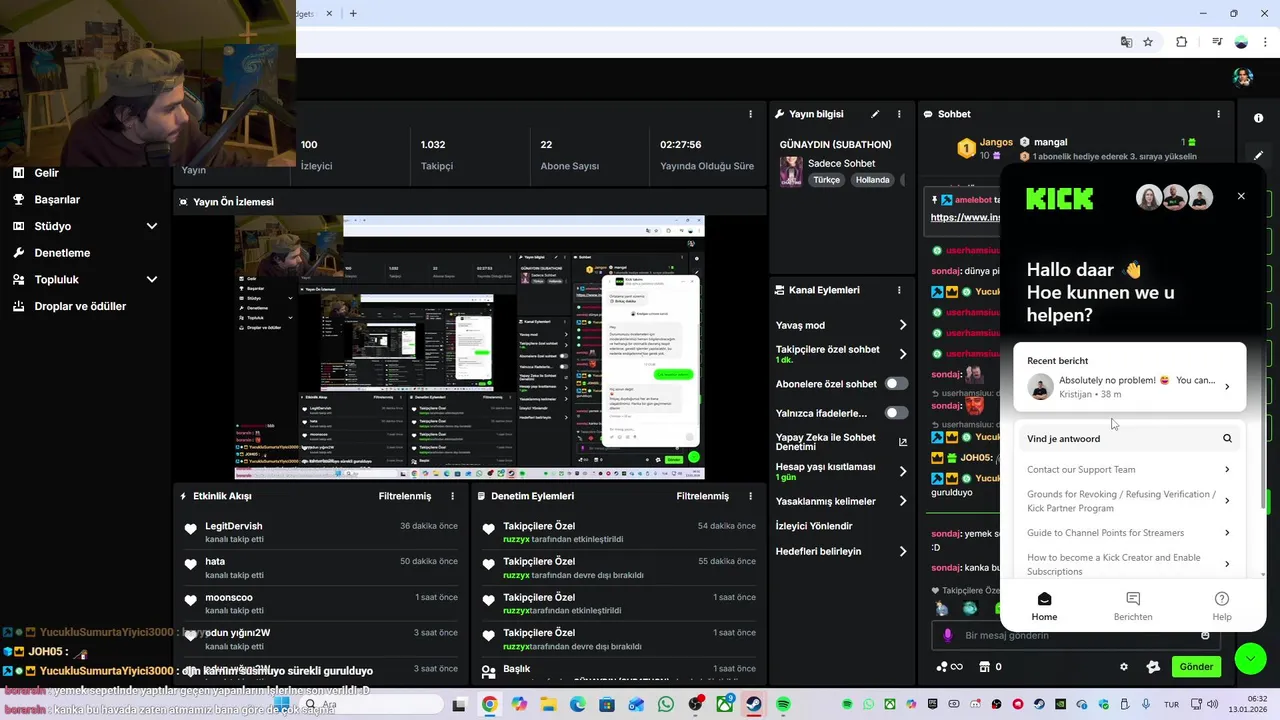The image size is (1280, 720).
Task: Click the pinned amelebot link
Action: coord(965,217)
